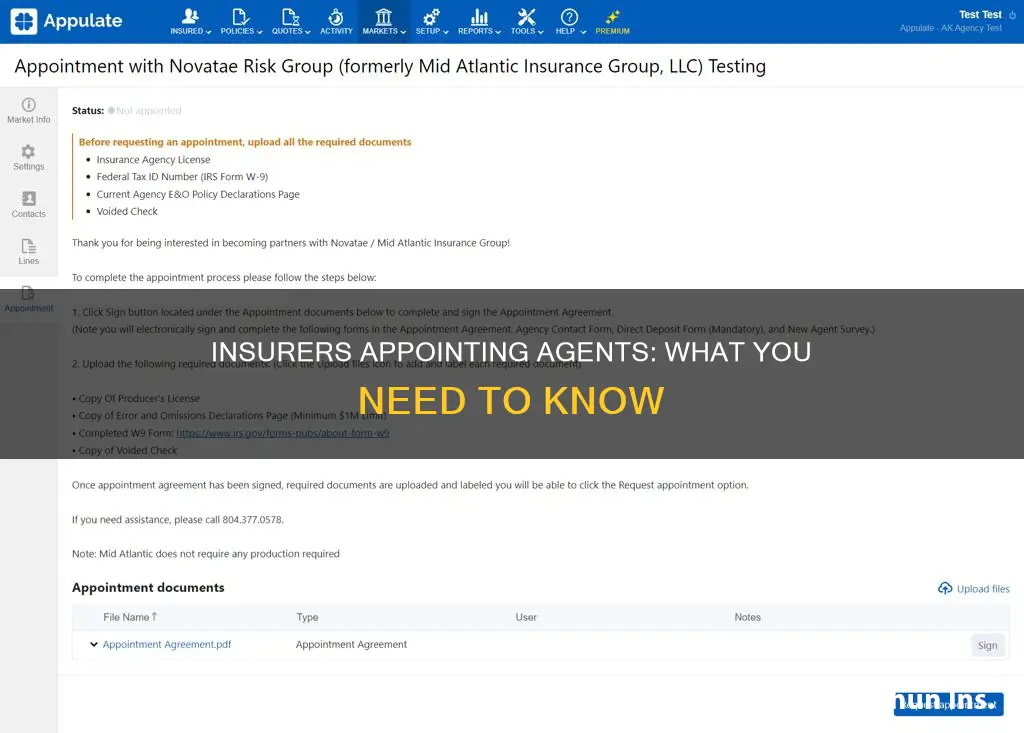Expand the Insured dropdown arrow
Image resolution: width=1024 pixels, height=733 pixels.
pyautogui.click(x=208, y=31)
